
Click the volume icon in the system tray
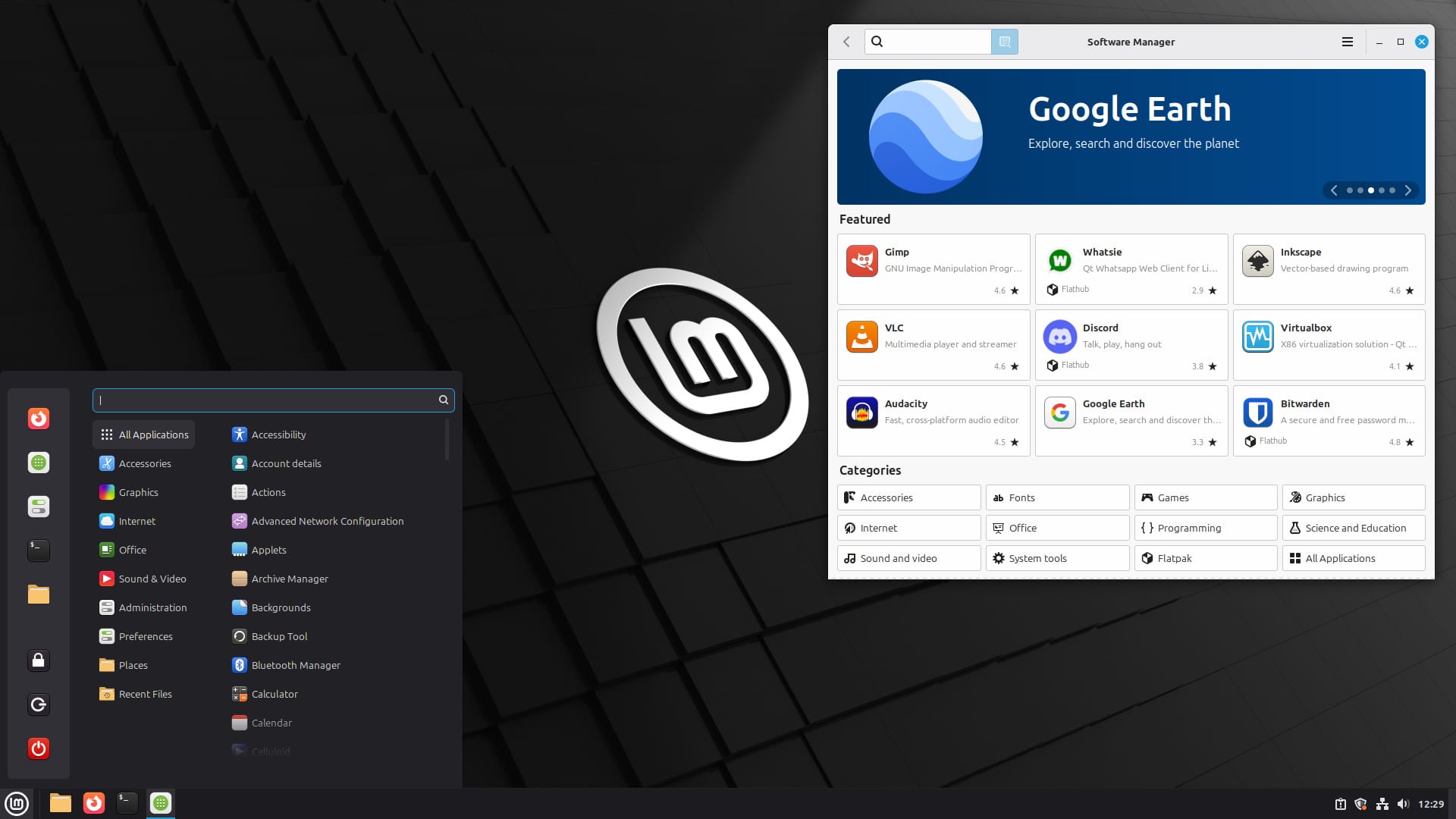[x=1404, y=803]
